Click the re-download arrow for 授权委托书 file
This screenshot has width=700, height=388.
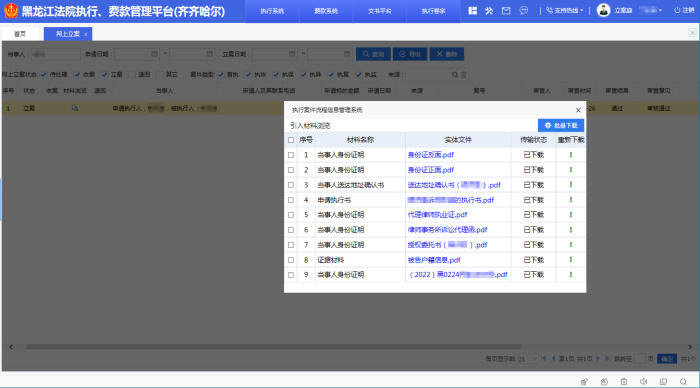[x=571, y=245]
